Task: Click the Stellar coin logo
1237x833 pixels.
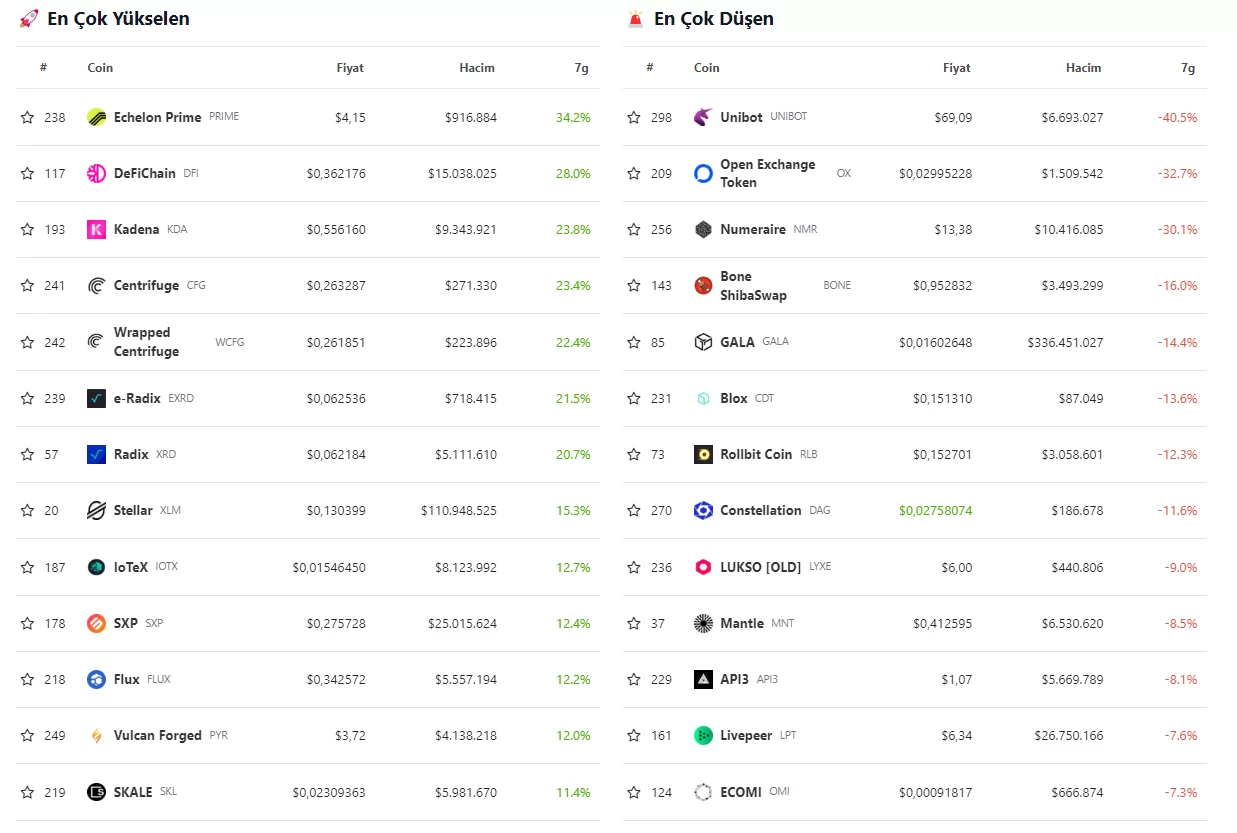Action: click(x=96, y=510)
